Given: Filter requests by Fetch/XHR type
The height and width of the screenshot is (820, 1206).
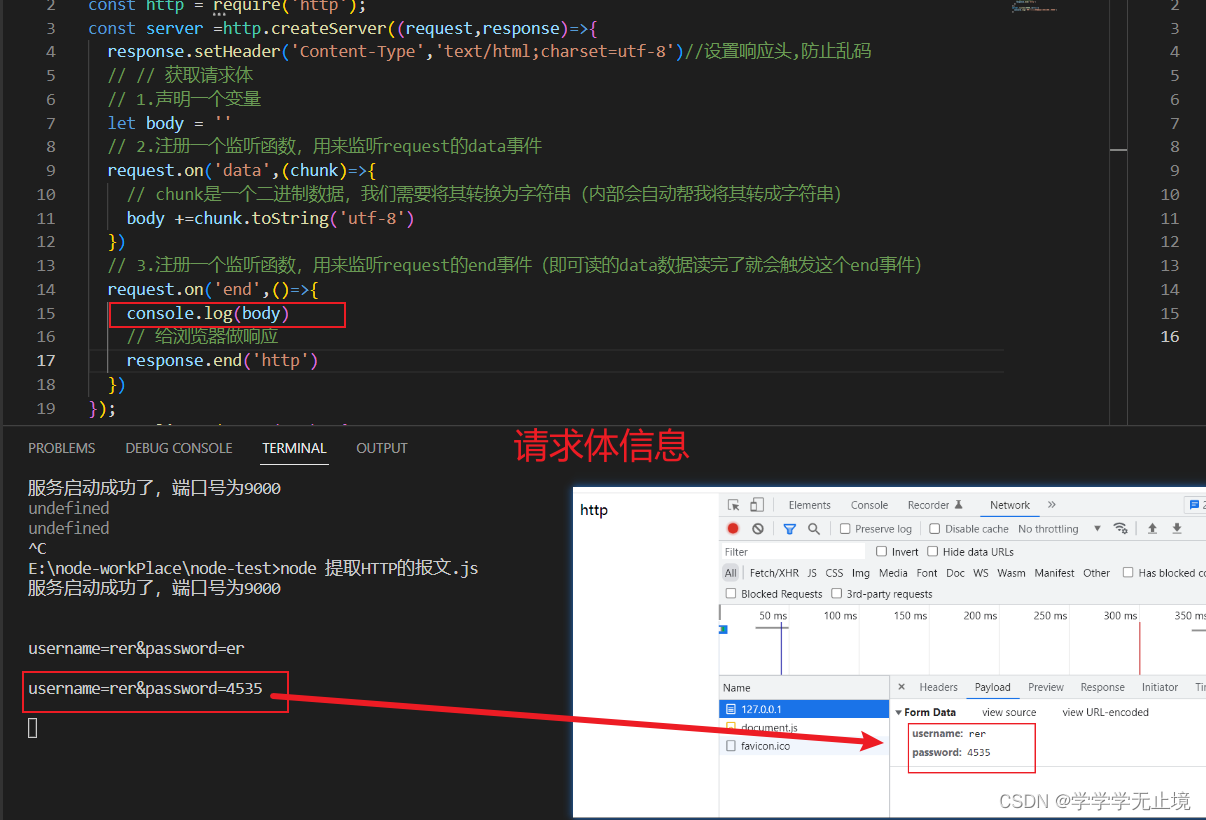Looking at the screenshot, I should pyautogui.click(x=774, y=573).
